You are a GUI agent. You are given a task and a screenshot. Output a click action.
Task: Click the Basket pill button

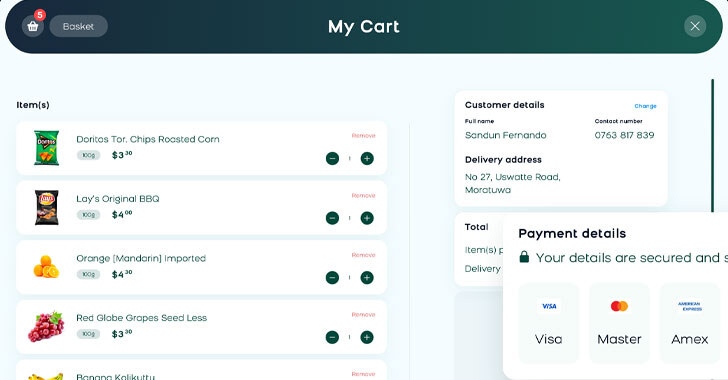(x=78, y=26)
